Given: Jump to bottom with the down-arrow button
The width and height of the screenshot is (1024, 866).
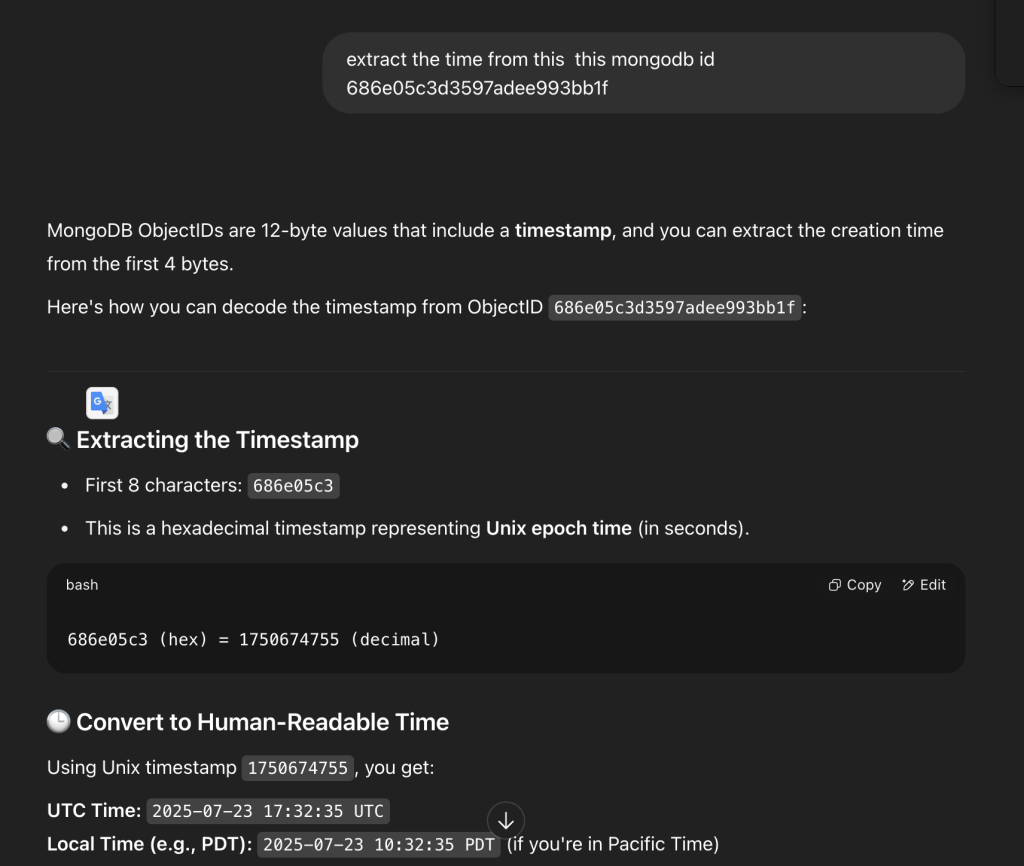Looking at the screenshot, I should click(x=505, y=821).
